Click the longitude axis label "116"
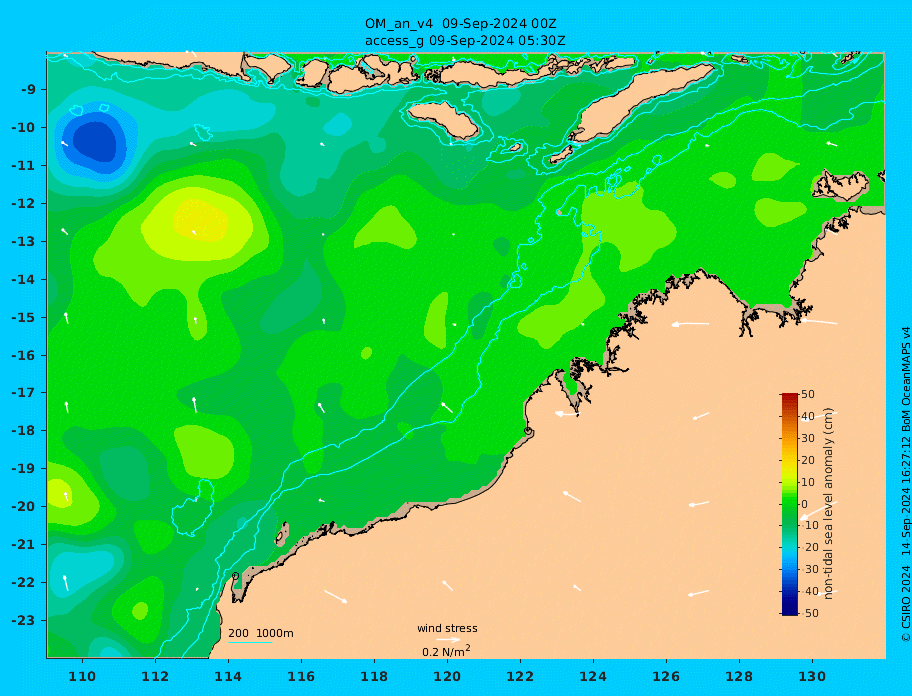The width and height of the screenshot is (912, 696). click(301, 676)
